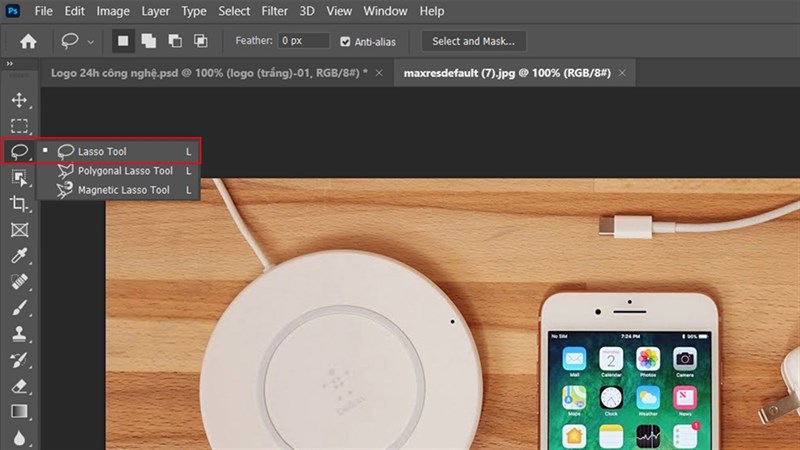Open the Window menu
800x450 pixels.
pos(385,11)
